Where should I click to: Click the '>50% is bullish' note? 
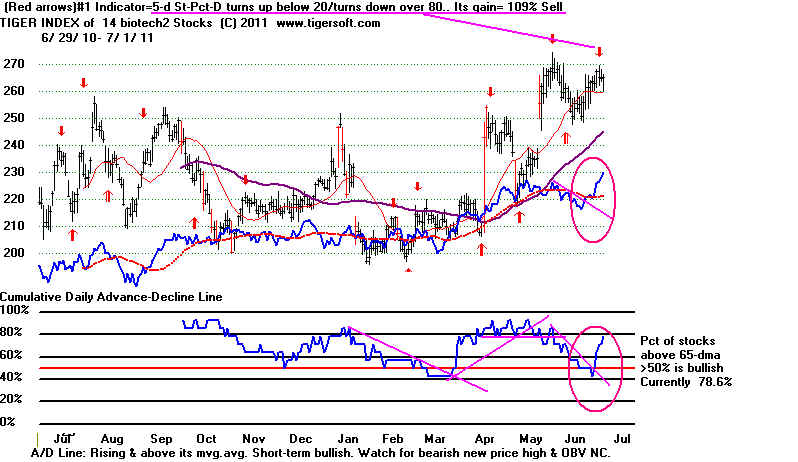tap(681, 368)
